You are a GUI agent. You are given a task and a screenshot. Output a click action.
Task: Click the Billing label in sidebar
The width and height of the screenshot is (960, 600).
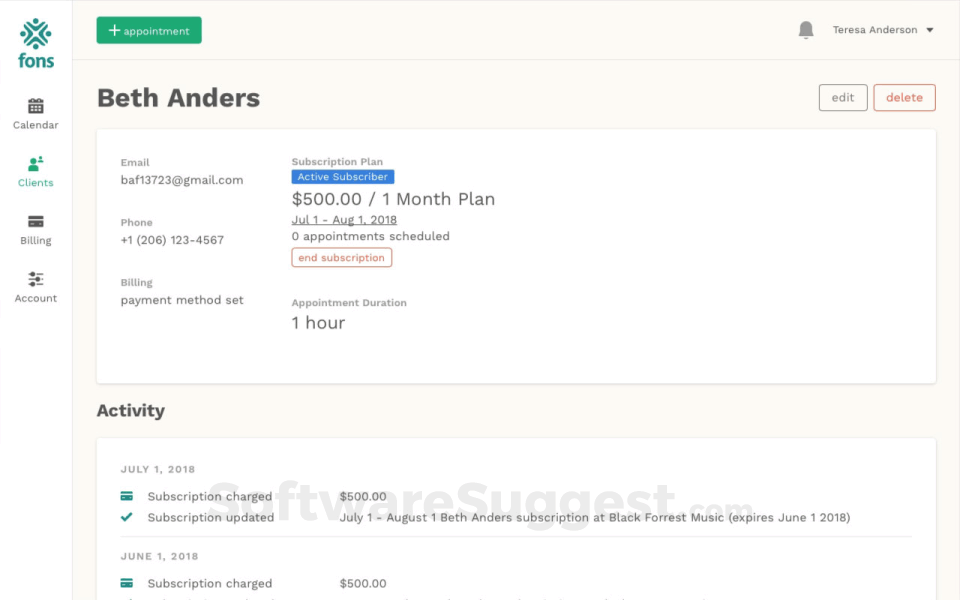tap(36, 241)
